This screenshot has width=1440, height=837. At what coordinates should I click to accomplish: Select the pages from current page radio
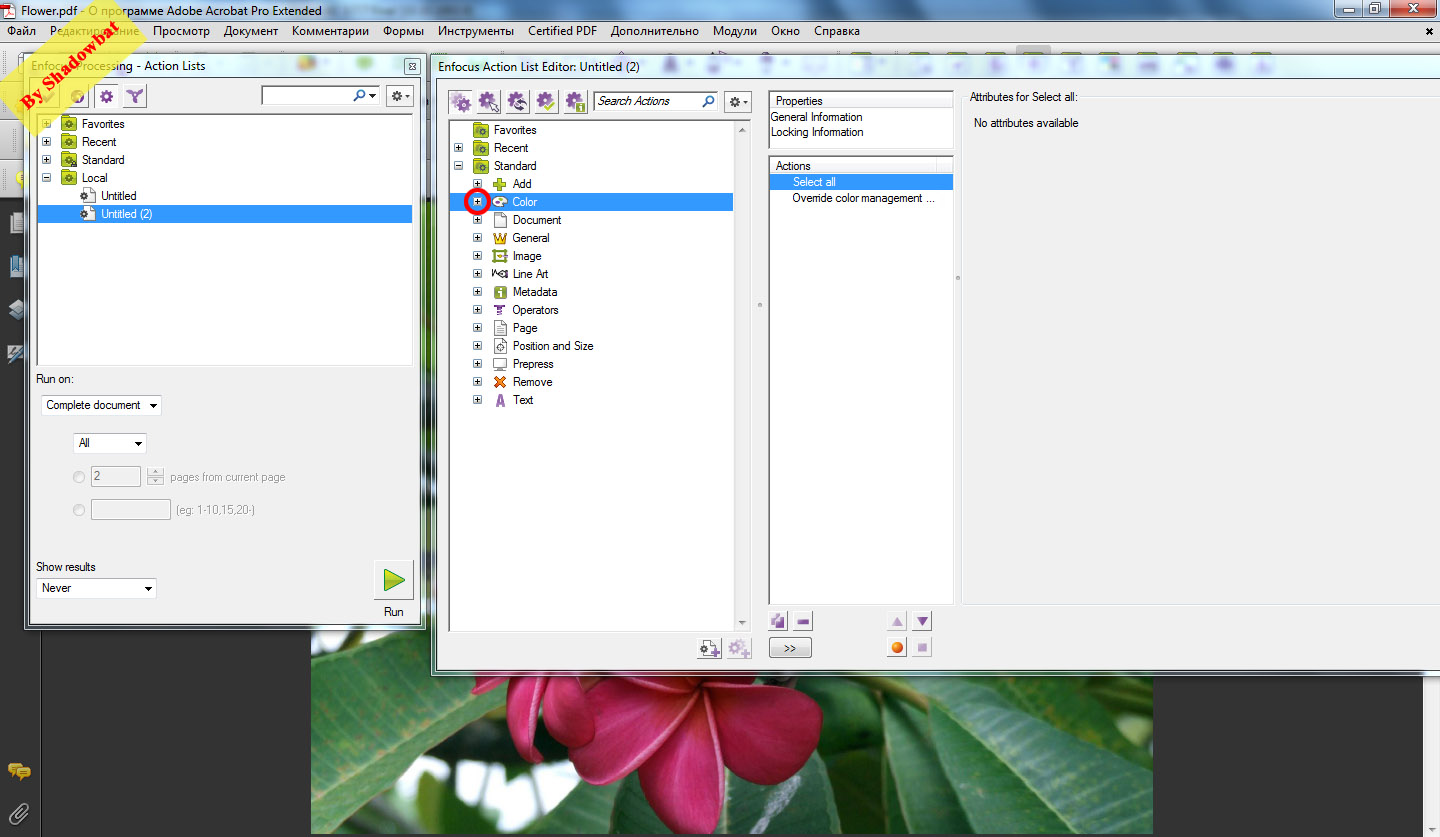click(79, 477)
